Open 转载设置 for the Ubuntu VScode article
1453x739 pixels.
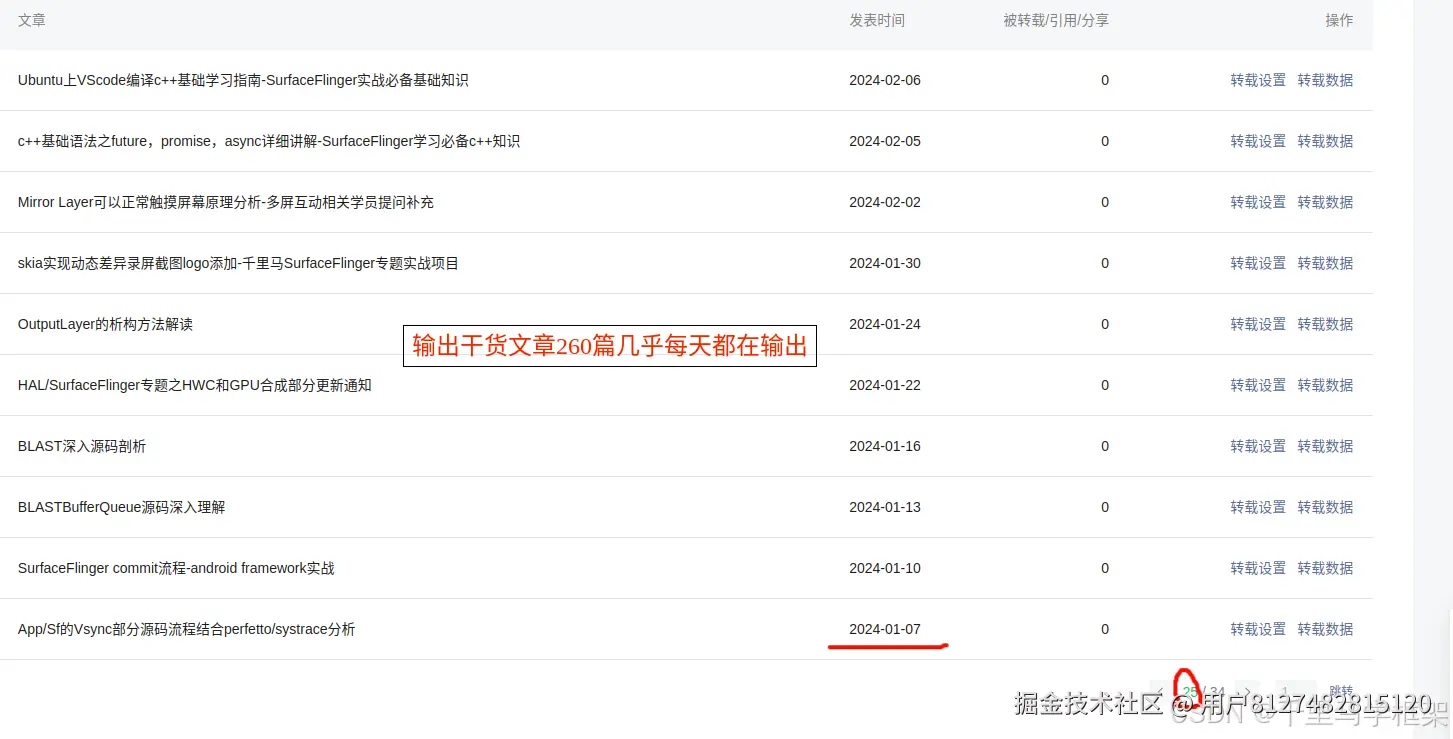pos(1258,80)
